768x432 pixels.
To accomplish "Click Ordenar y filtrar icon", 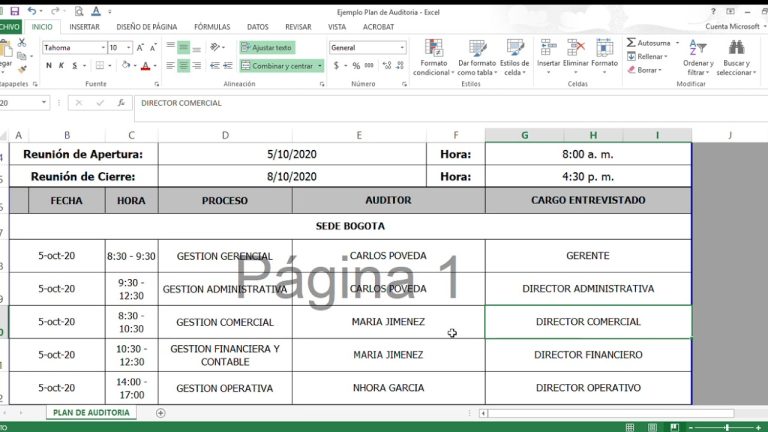I will point(697,58).
